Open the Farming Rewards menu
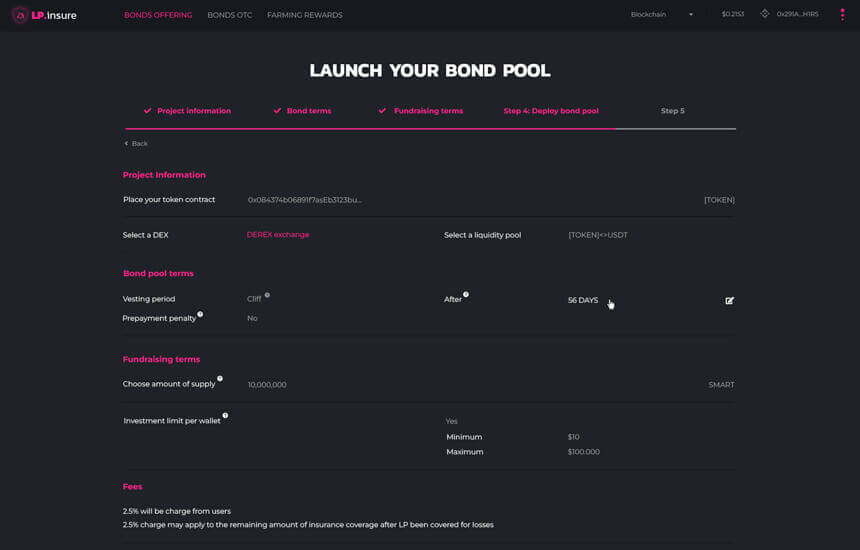860x550 pixels. point(304,15)
